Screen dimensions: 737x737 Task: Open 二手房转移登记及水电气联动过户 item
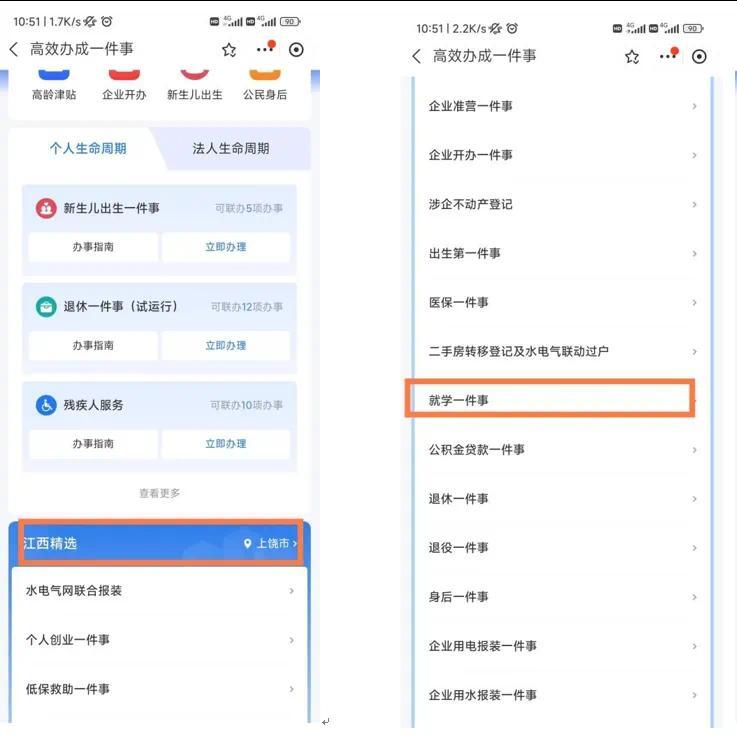[563, 352]
